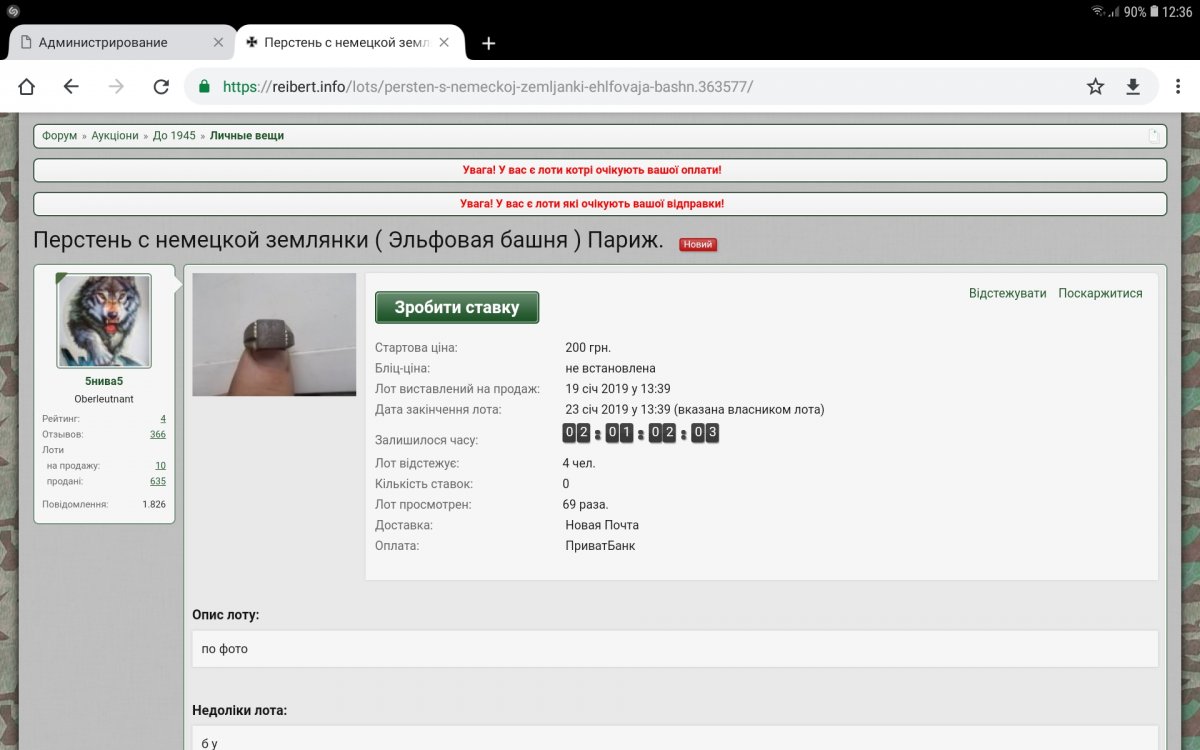Switch to Администрирование tab

click(x=122, y=43)
